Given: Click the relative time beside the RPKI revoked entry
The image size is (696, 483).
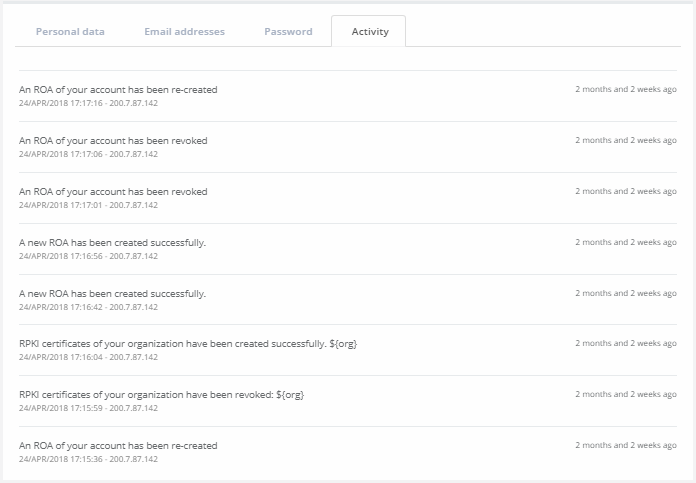Looking at the screenshot, I should (625, 394).
